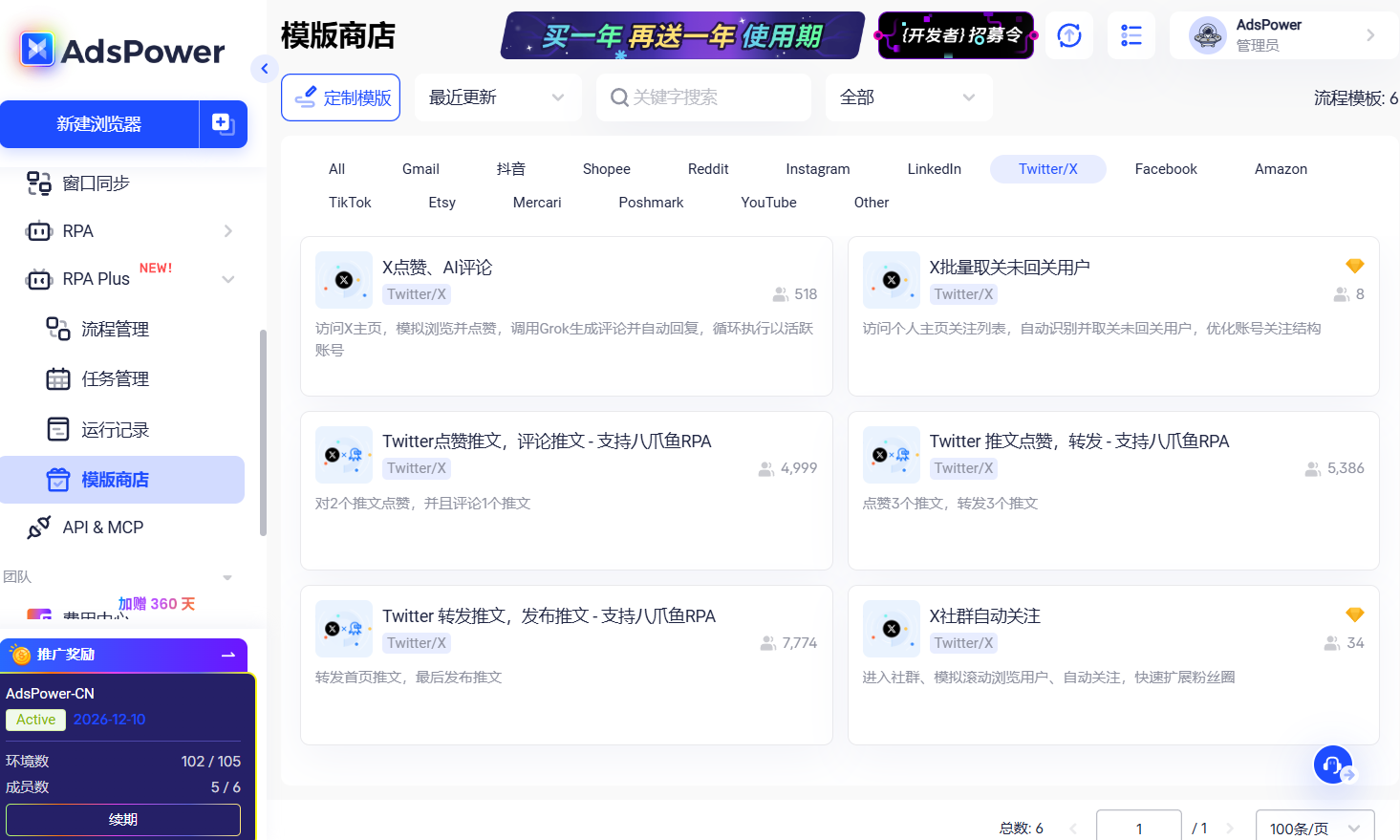Screen dimensions: 1400x840
Task: Click the AdsPower robot avatar icon
Action: [1208, 34]
